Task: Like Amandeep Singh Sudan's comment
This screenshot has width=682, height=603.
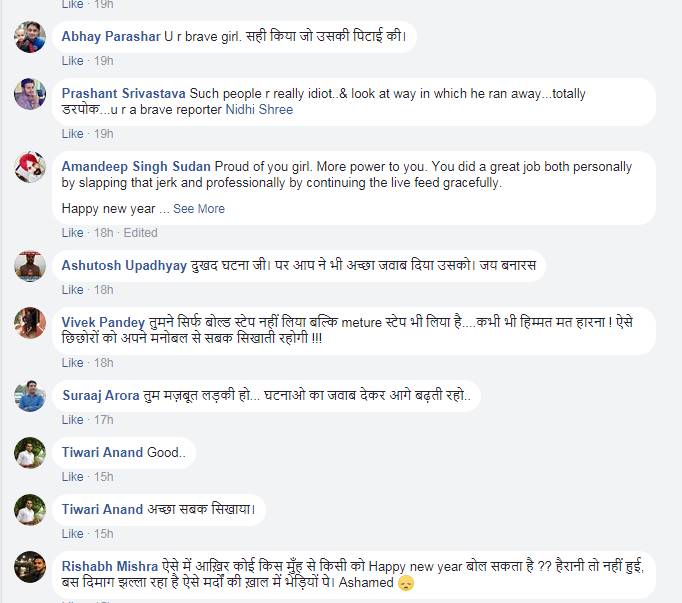Action: (x=72, y=233)
